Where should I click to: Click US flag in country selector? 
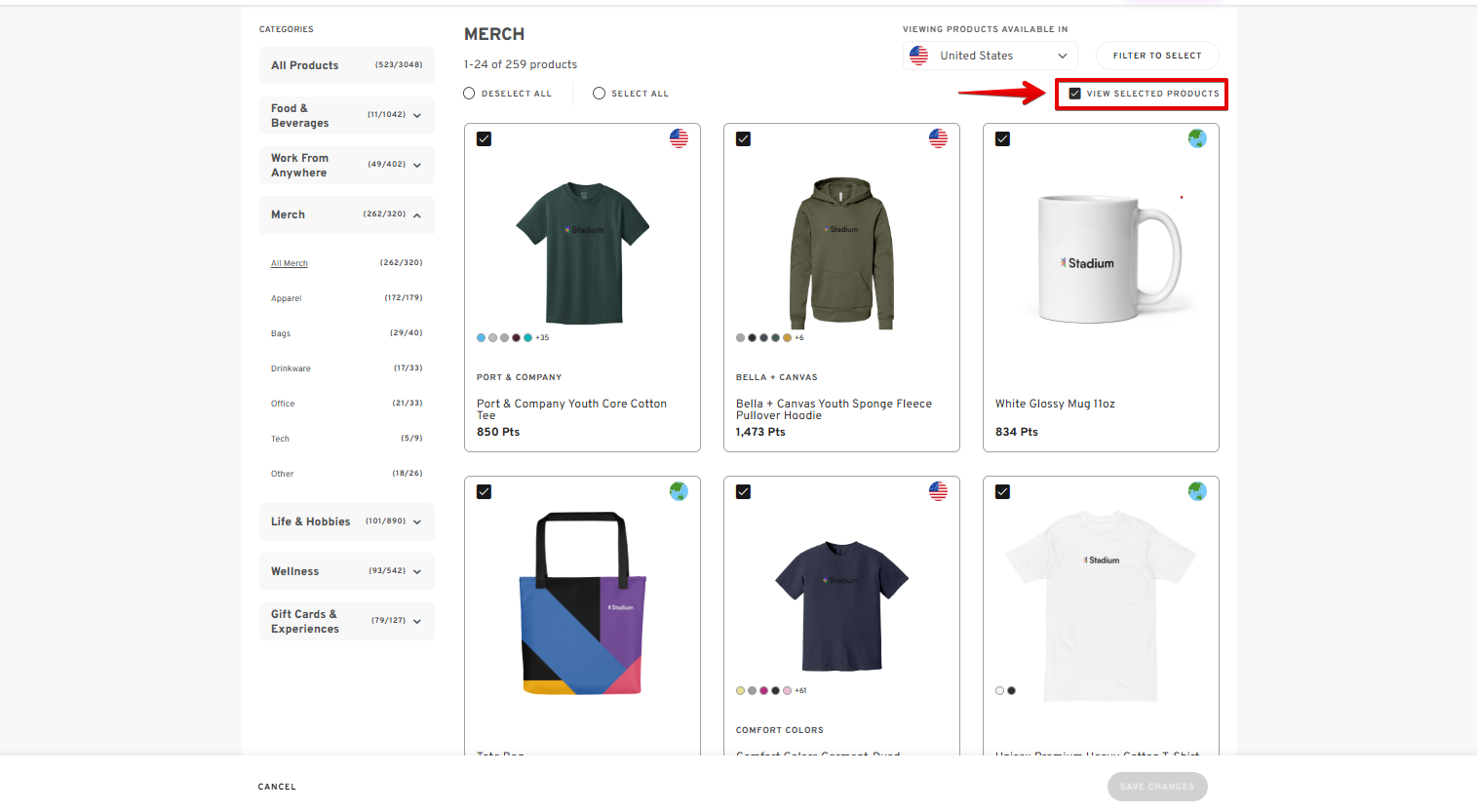(x=918, y=56)
